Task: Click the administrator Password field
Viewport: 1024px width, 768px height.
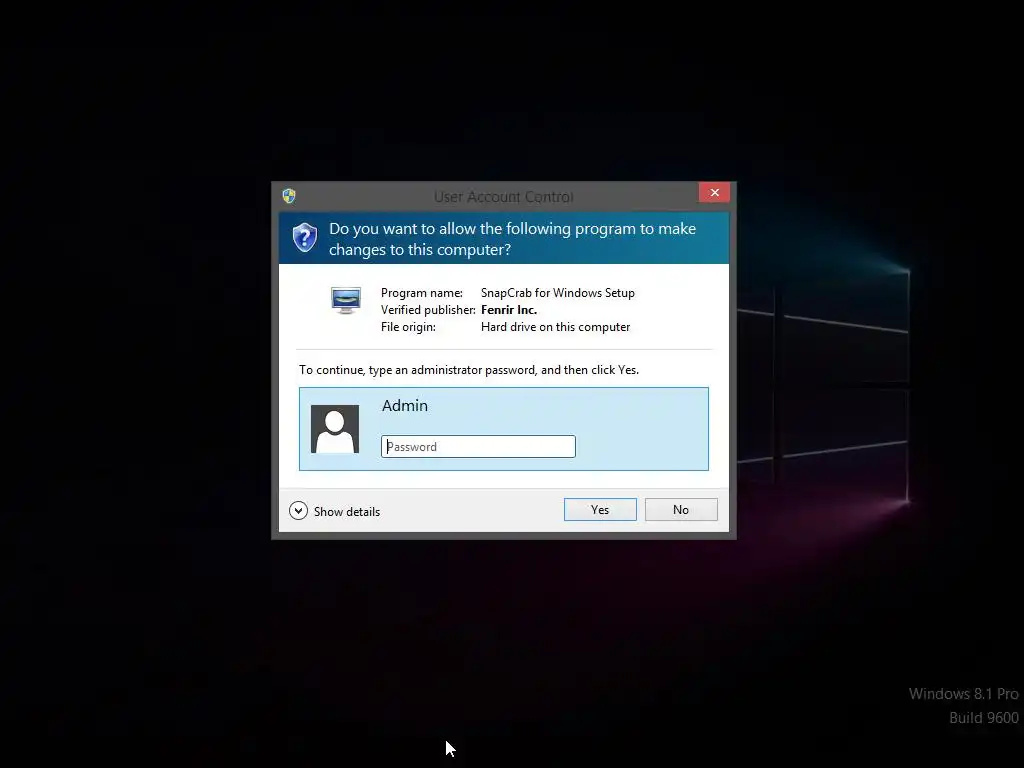Action: 478,447
